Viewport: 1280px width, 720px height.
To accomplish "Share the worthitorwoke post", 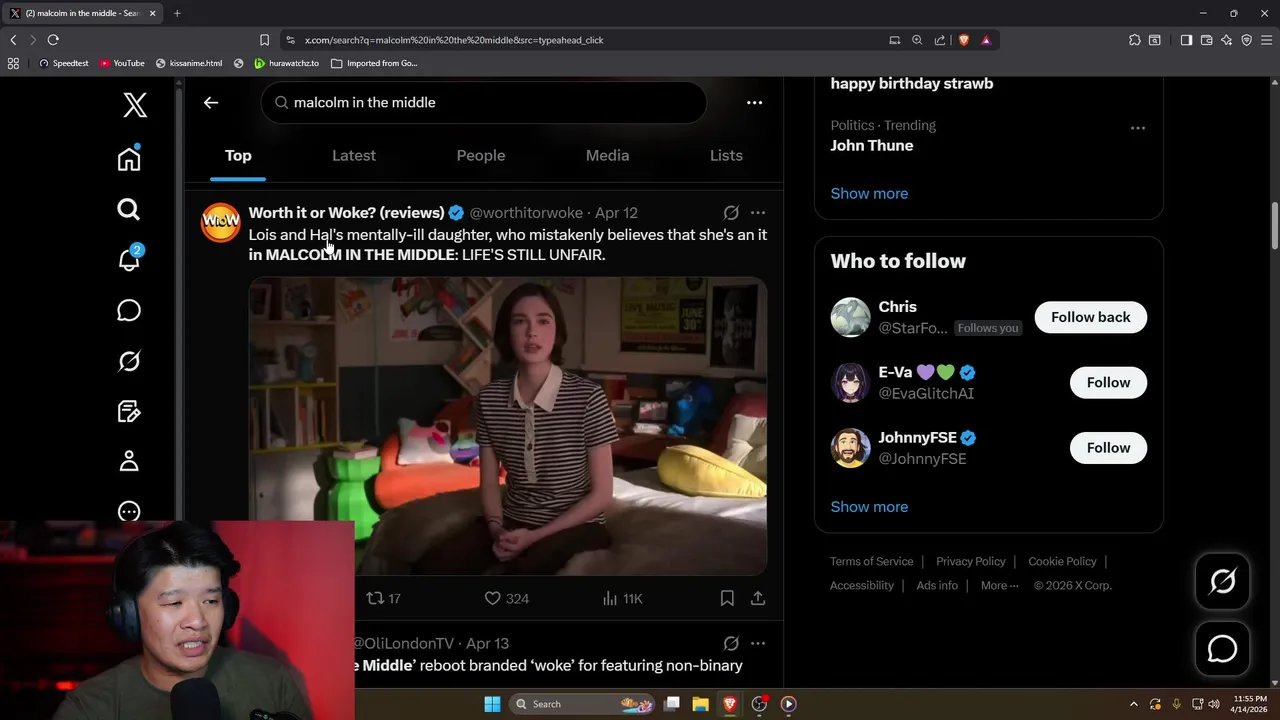I will click(x=758, y=598).
